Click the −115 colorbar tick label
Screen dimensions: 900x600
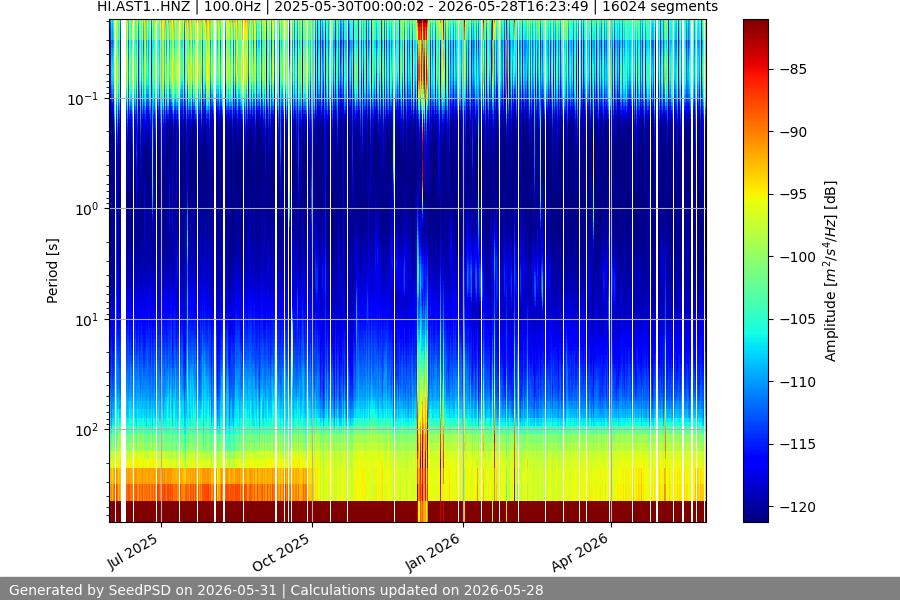pyautogui.click(x=798, y=444)
